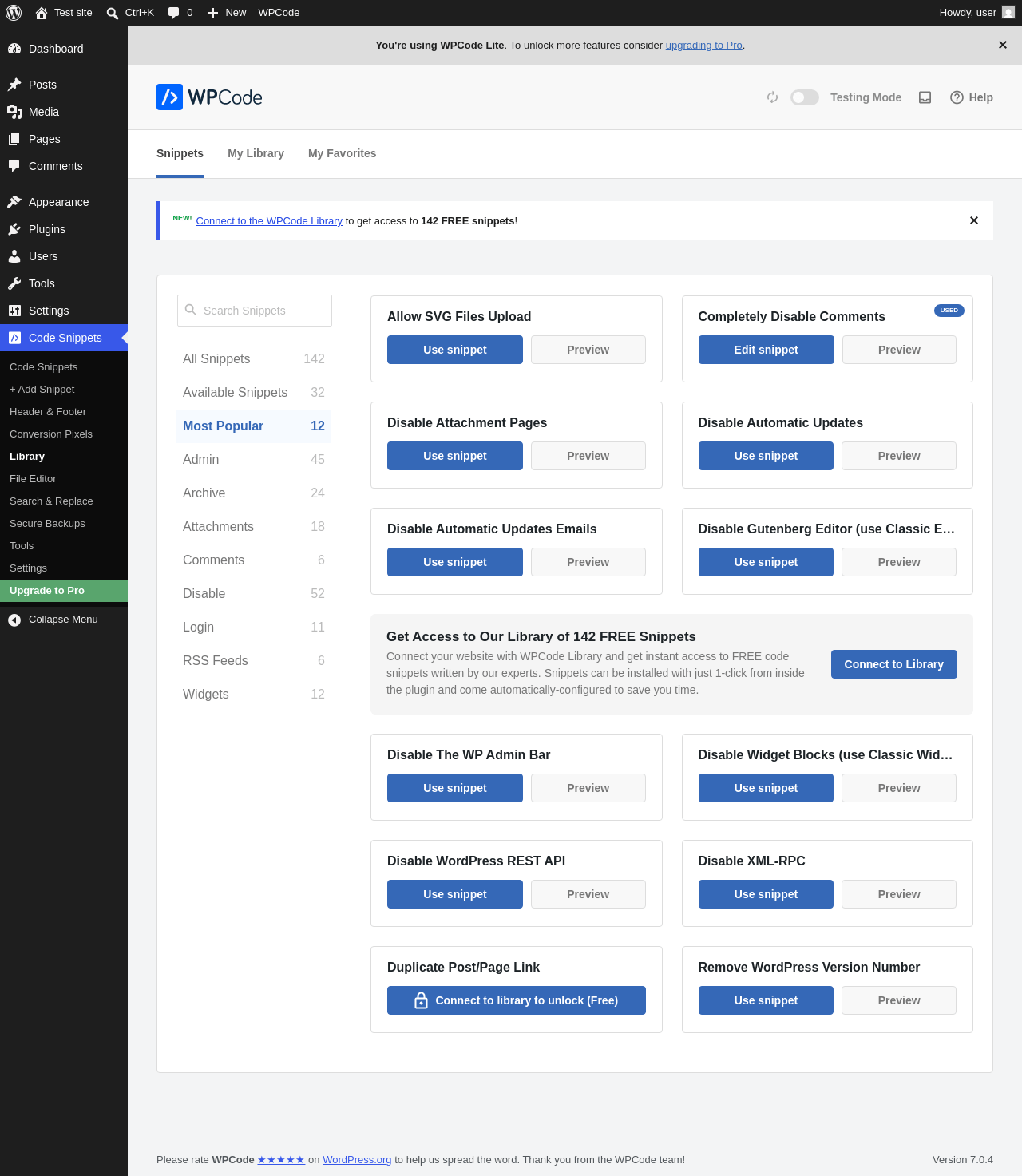This screenshot has width=1022, height=1176.
Task: Open the My Favorites tab
Action: 342,153
